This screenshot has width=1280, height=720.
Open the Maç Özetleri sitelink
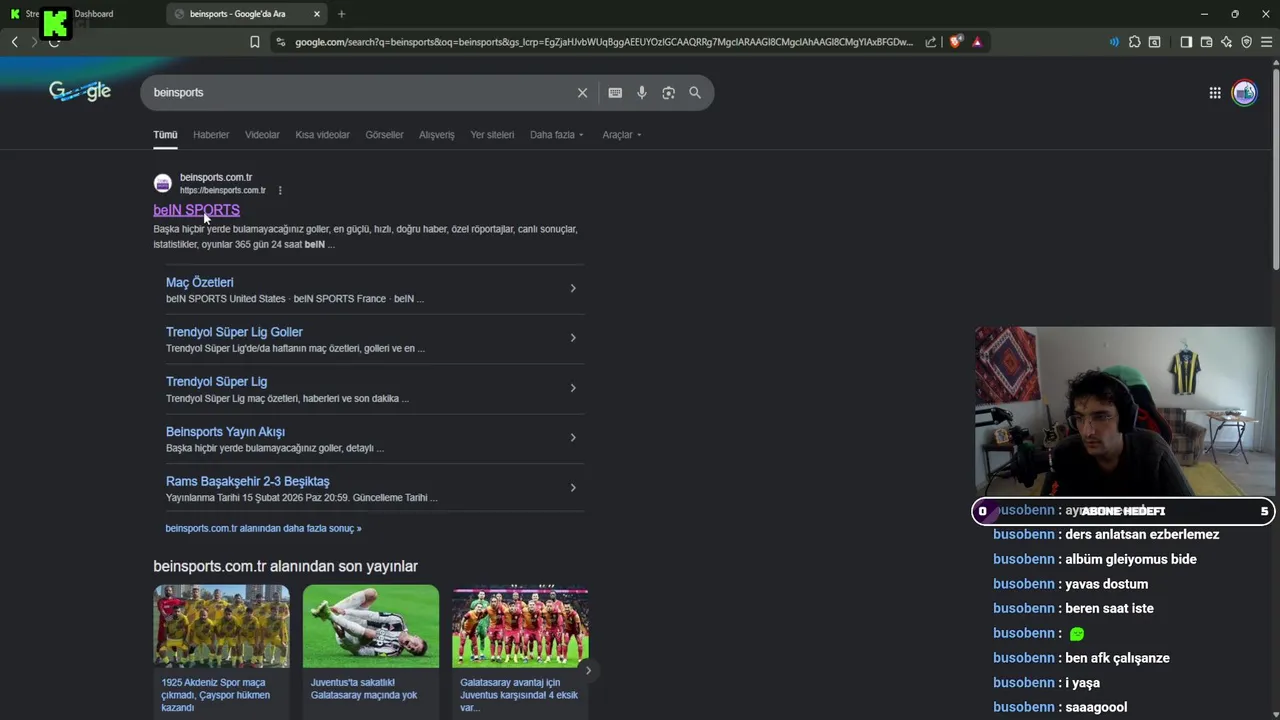point(199,282)
